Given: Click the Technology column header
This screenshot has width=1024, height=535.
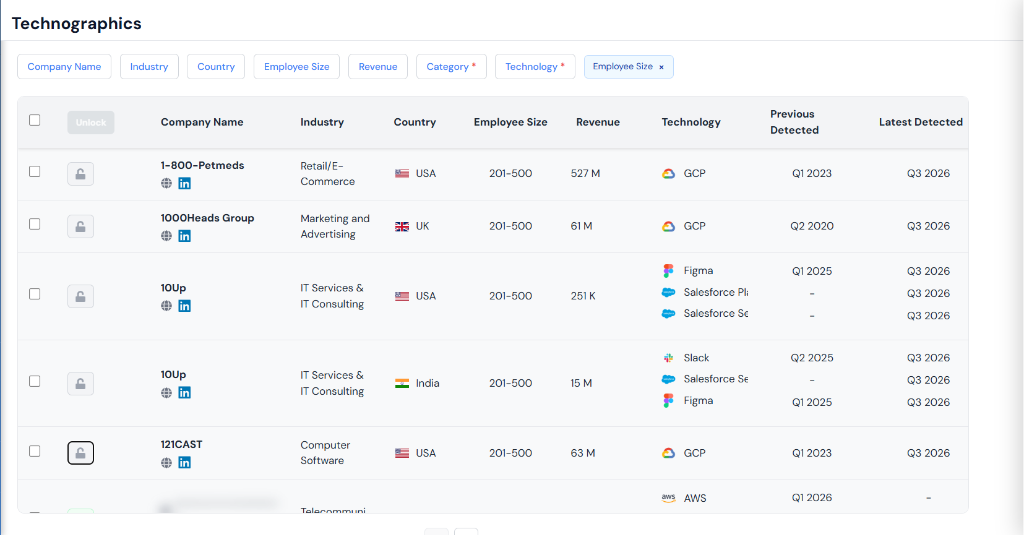Looking at the screenshot, I should click(691, 122).
